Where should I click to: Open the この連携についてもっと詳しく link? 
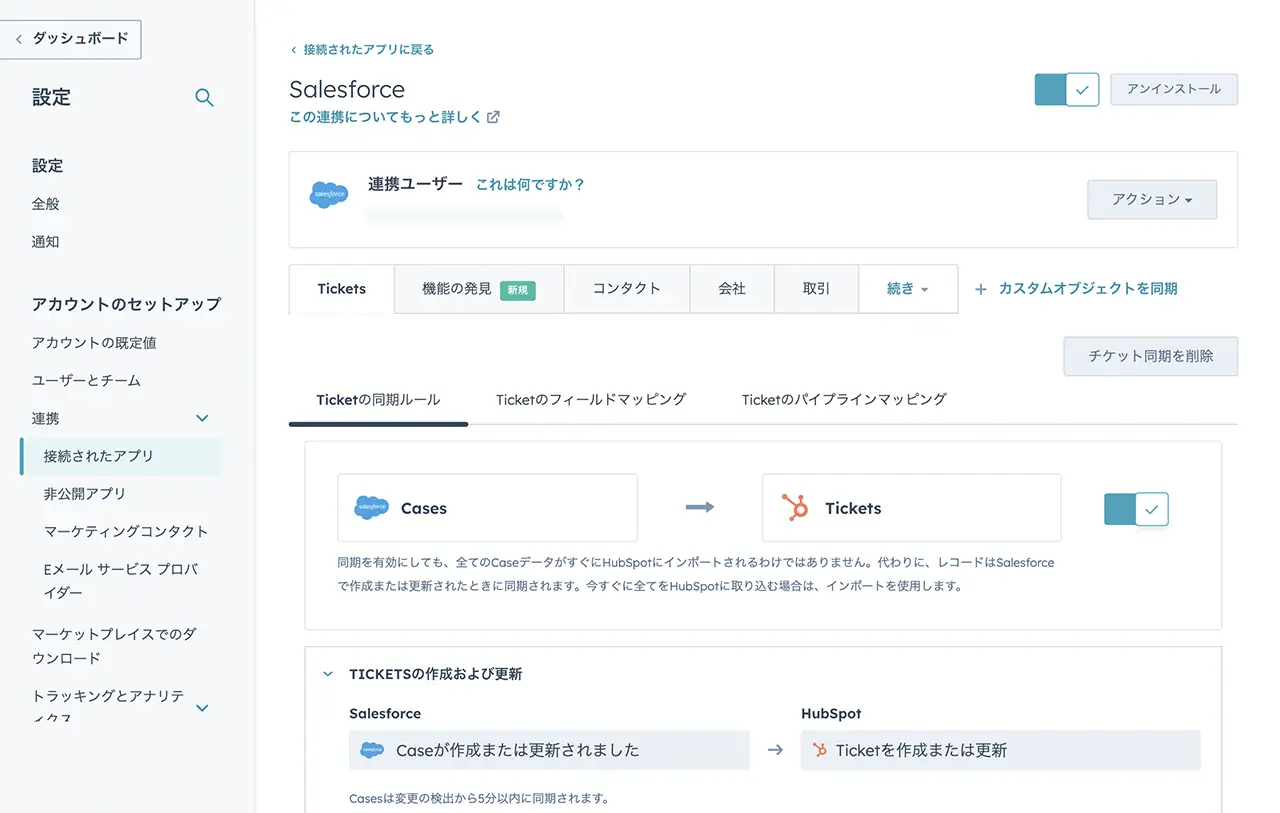pos(386,117)
